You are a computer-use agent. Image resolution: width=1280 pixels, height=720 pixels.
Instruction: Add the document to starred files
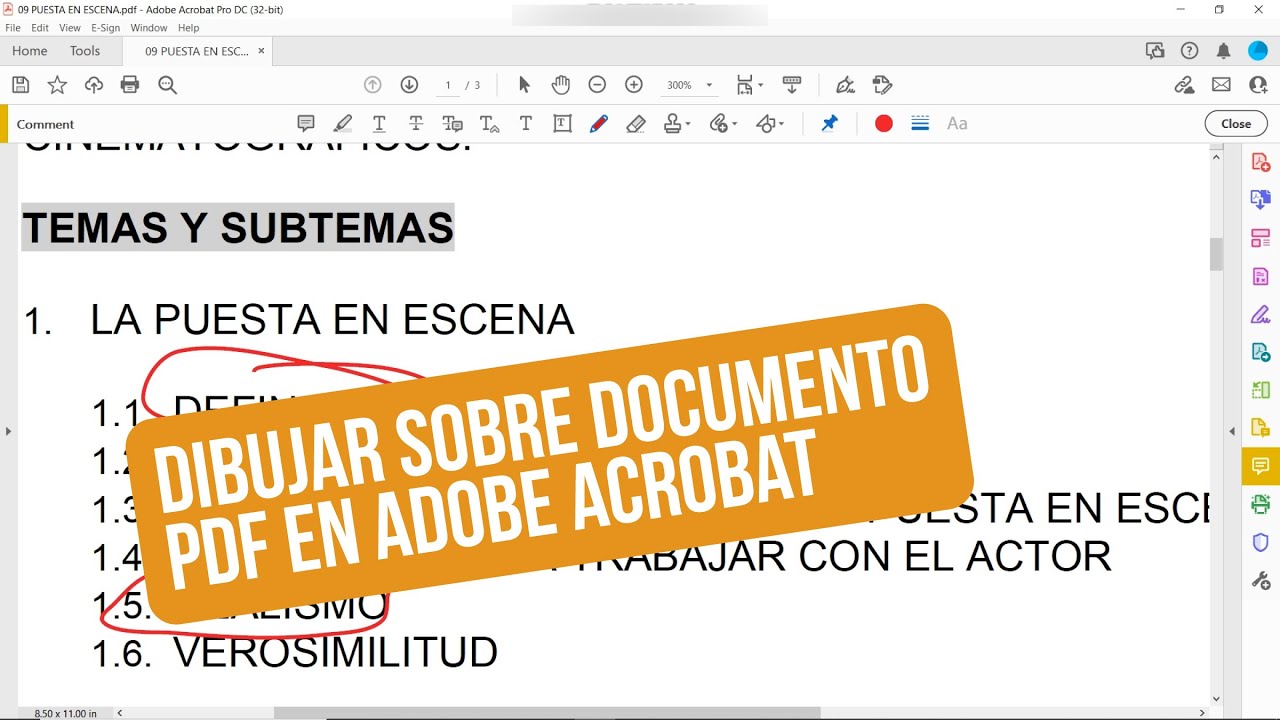(57, 85)
